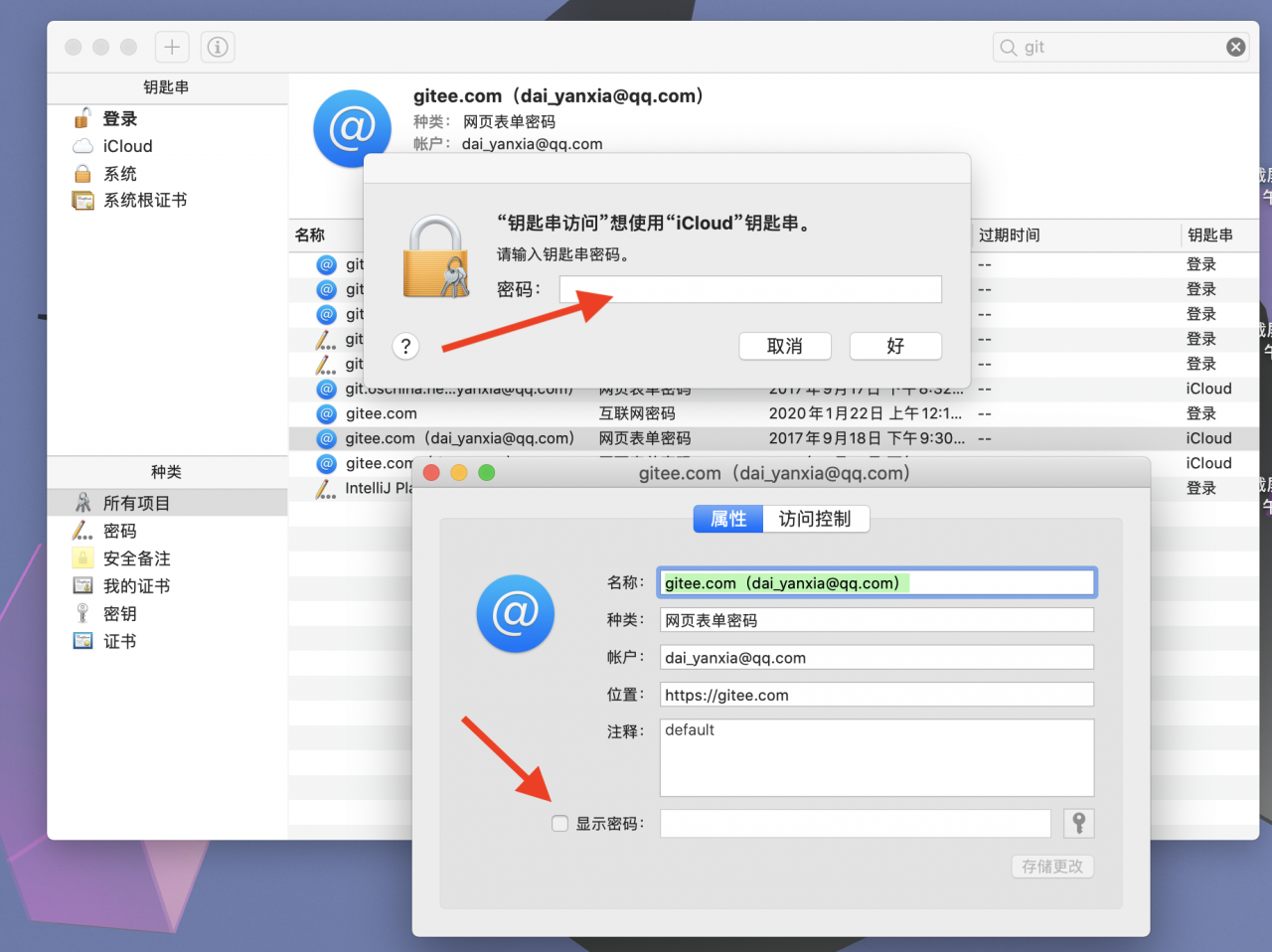This screenshot has height=952, width=1272.
Task: Edit the 位置 field with https://gitee.com
Action: (x=876, y=695)
